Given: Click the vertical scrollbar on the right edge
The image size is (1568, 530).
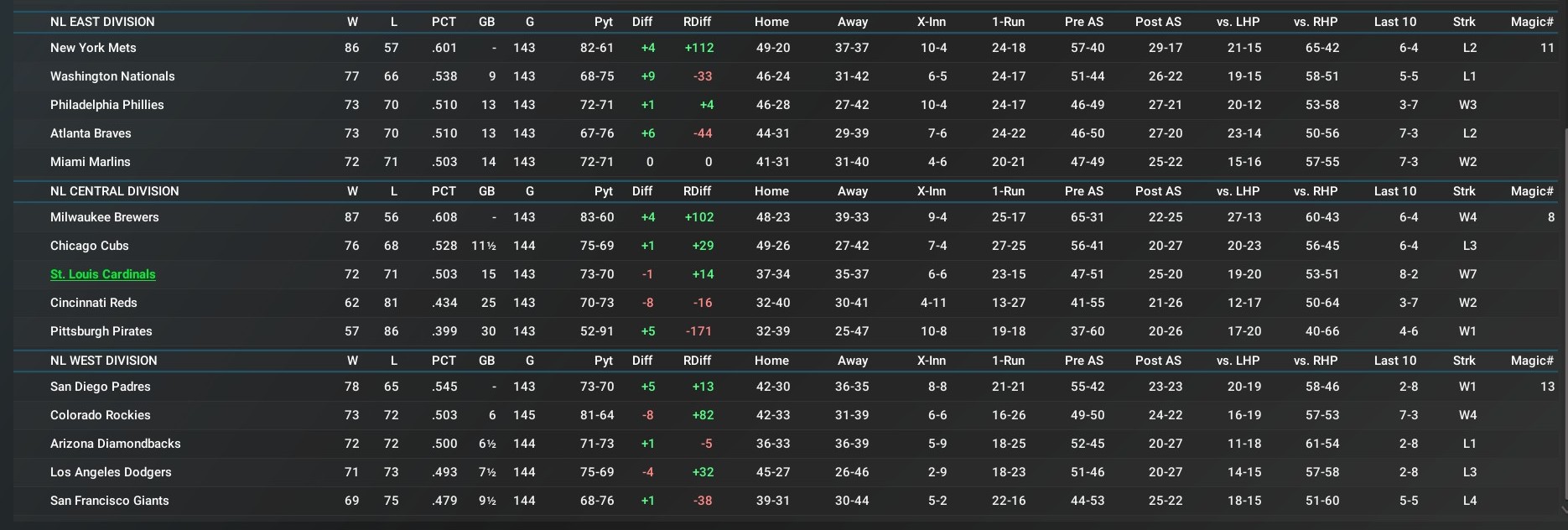Looking at the screenshot, I should pos(1564,319).
